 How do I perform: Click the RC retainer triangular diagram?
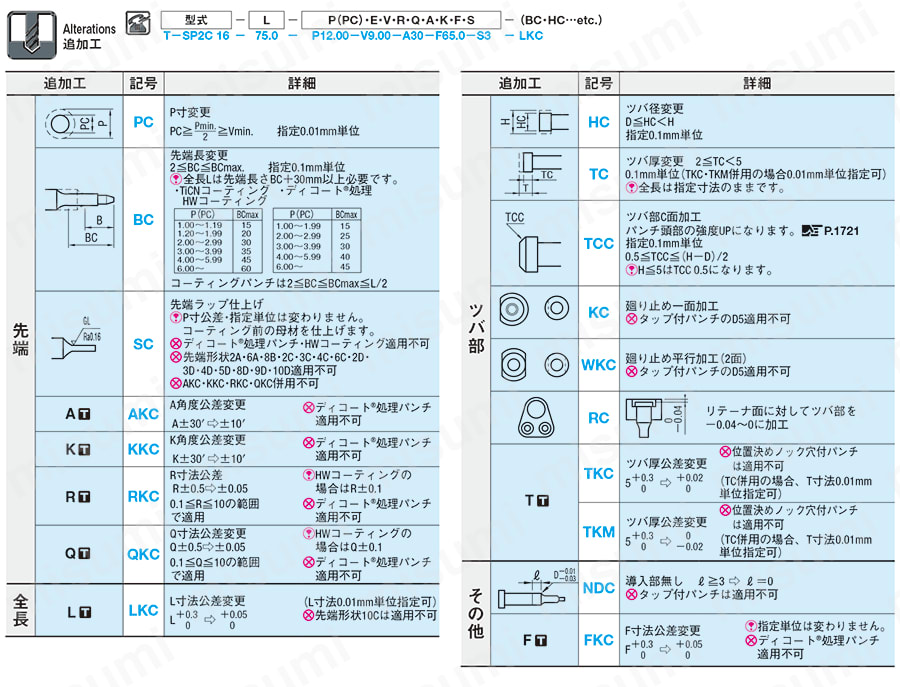[x=535, y=417]
